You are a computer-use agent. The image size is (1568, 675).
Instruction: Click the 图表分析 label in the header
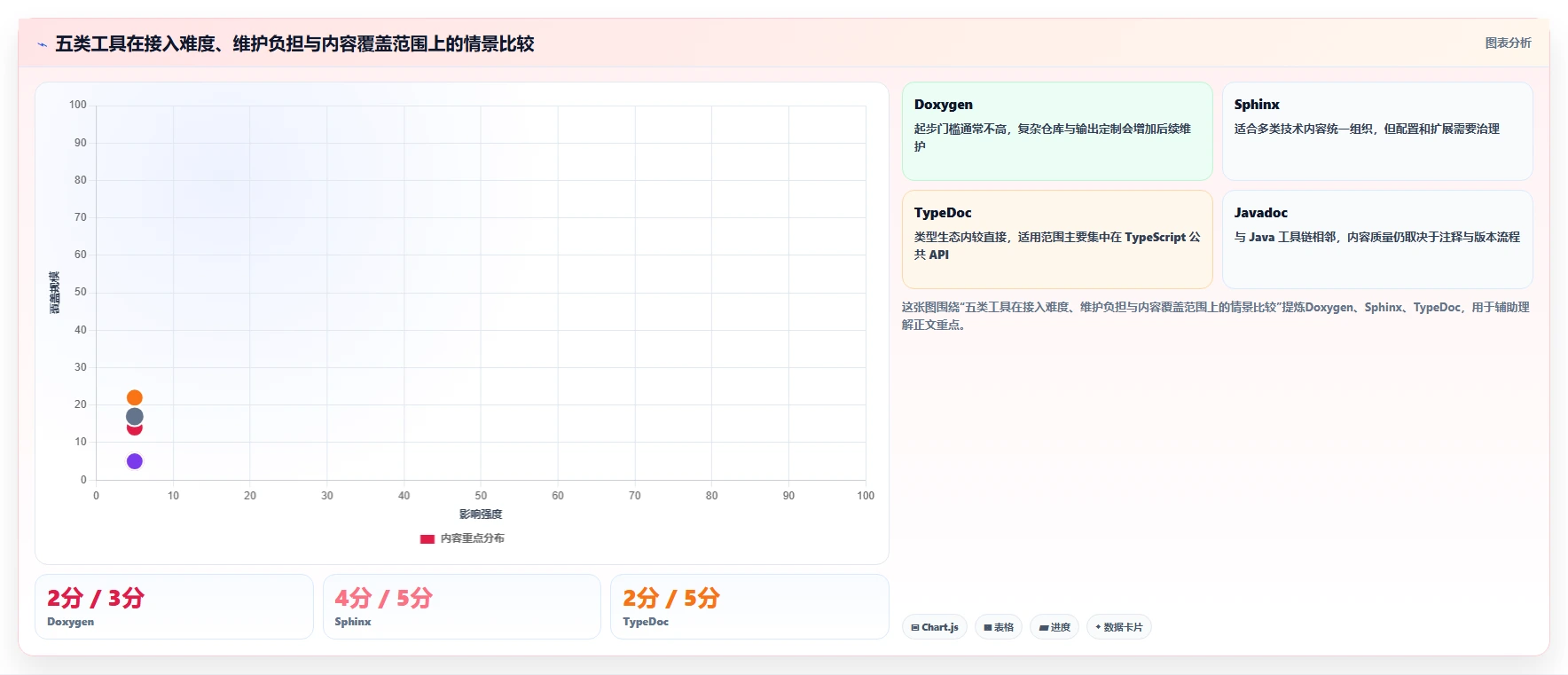click(1508, 43)
